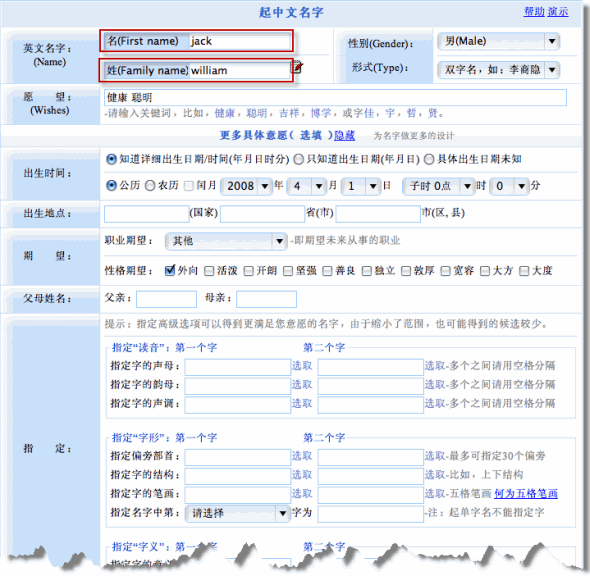The height and width of the screenshot is (576, 590).
Task: Choose 具体出生日期未知 radio option
Action: (x=429, y=159)
